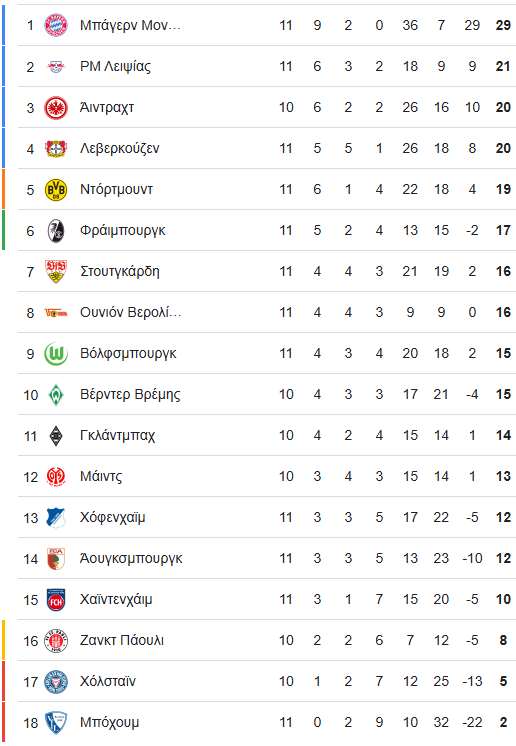Click the RB Leipzig club logo

click(56, 67)
